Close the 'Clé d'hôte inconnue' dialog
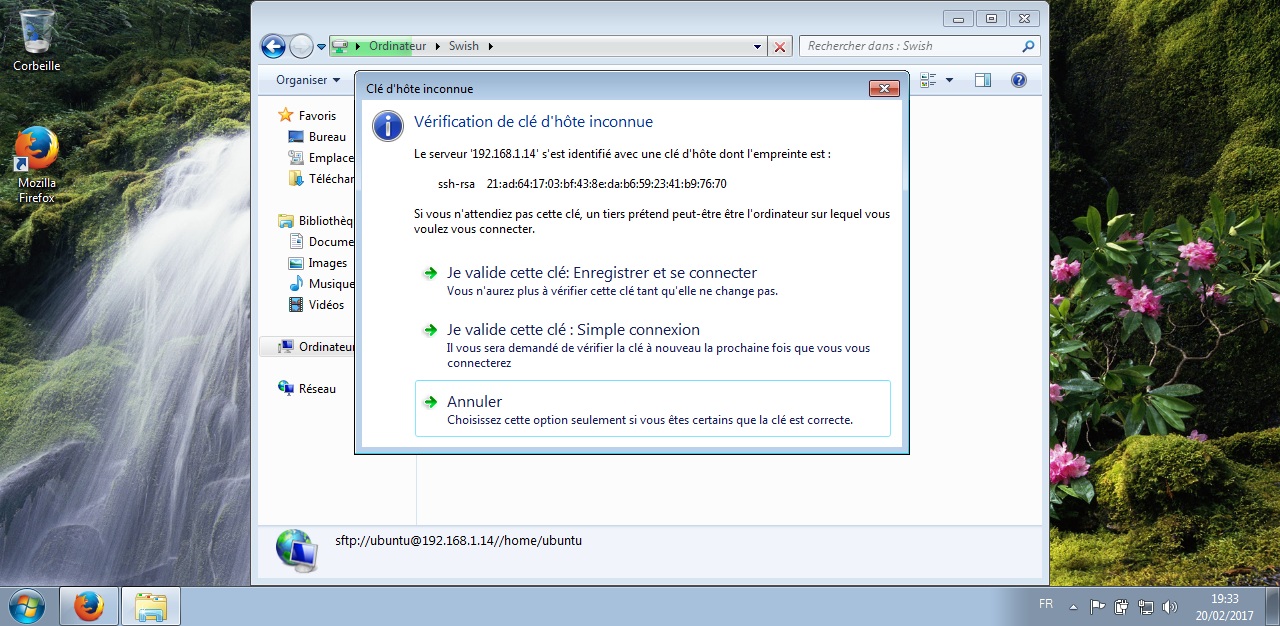This screenshot has width=1280, height=626. [x=884, y=89]
